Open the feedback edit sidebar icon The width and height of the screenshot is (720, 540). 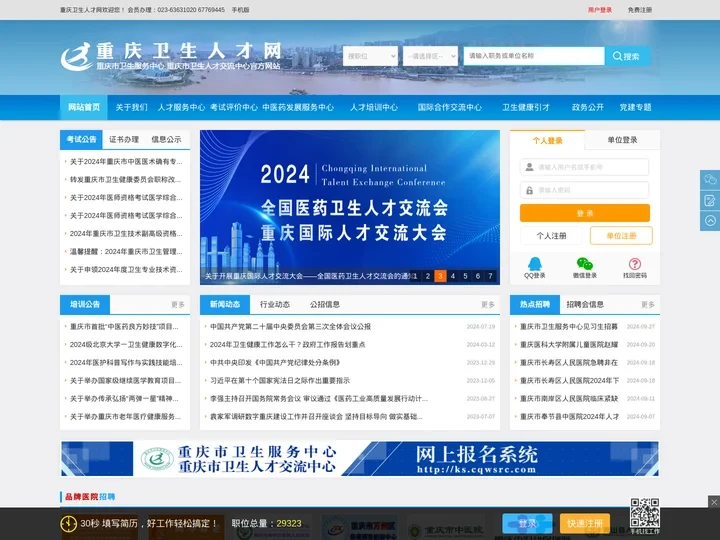click(x=710, y=200)
